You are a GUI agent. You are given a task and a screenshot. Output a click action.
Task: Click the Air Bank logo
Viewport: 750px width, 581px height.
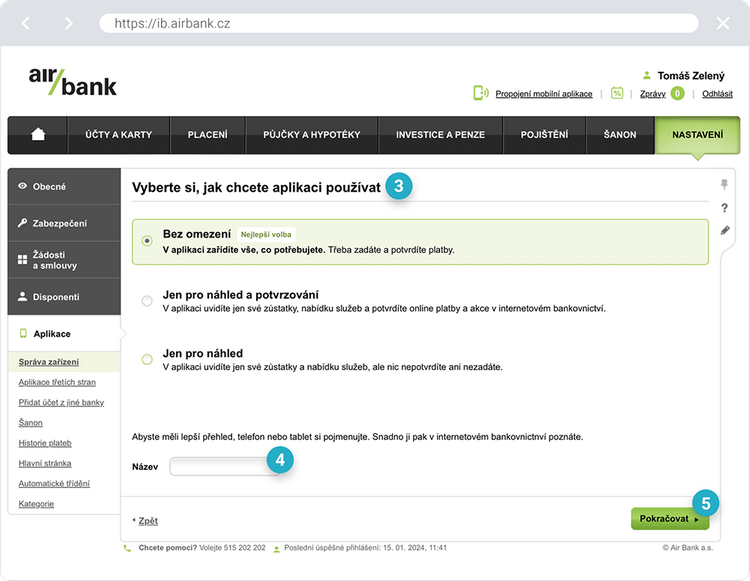pos(73,81)
